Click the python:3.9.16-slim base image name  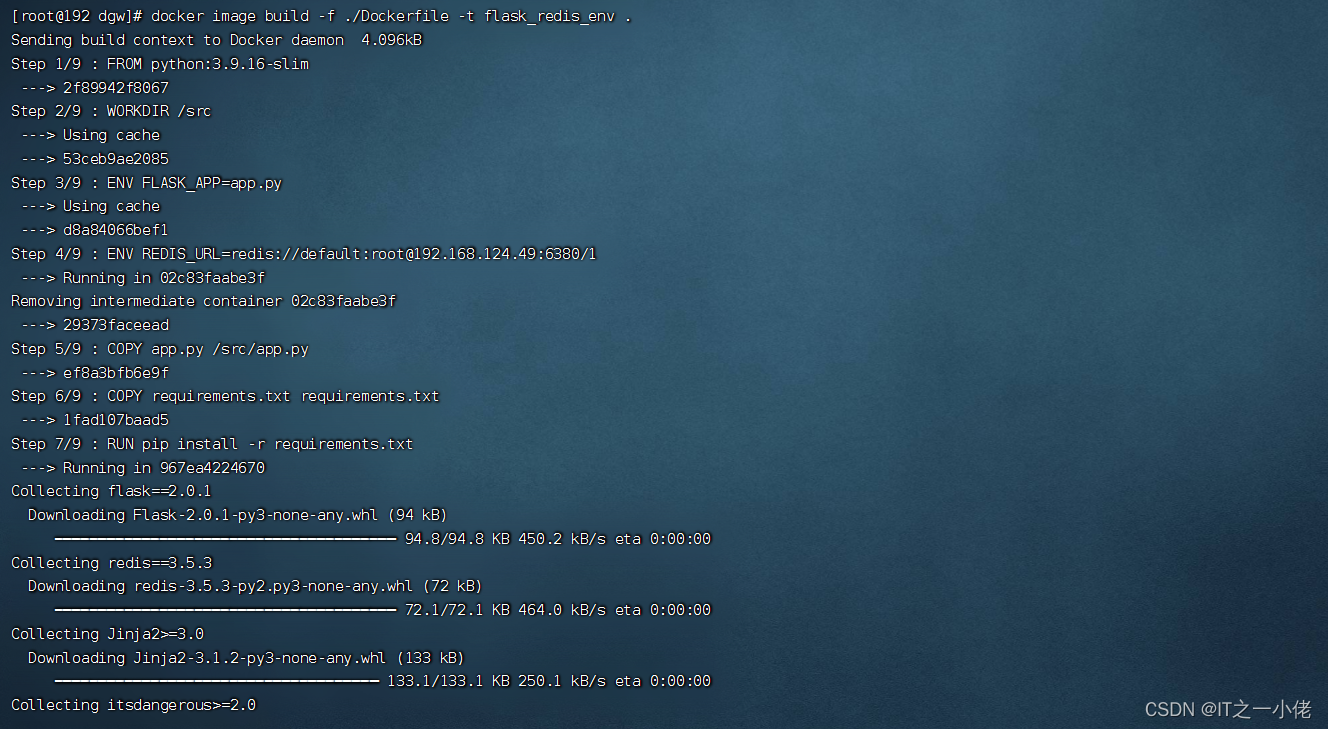231,63
